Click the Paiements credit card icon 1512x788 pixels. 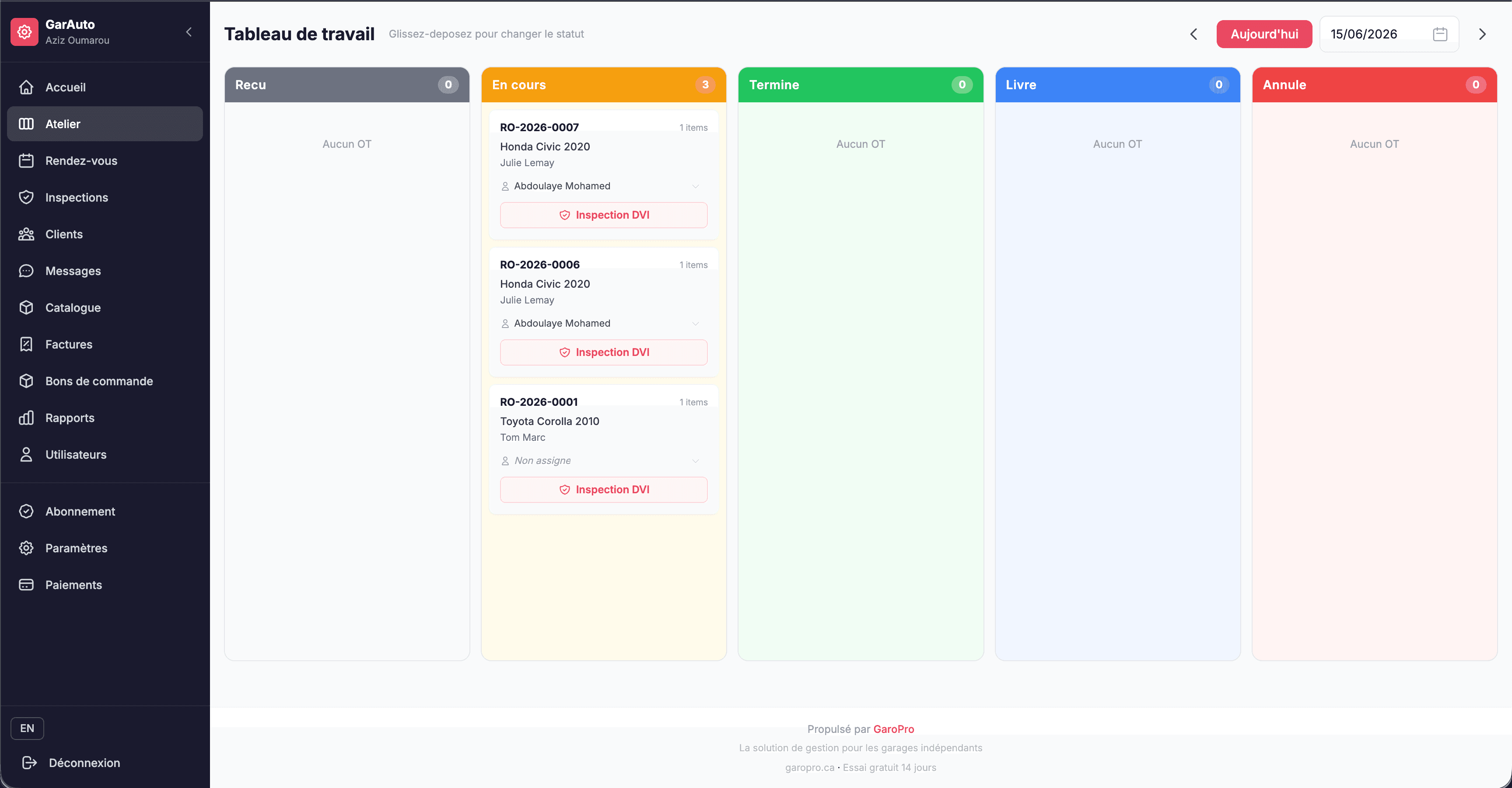click(26, 584)
